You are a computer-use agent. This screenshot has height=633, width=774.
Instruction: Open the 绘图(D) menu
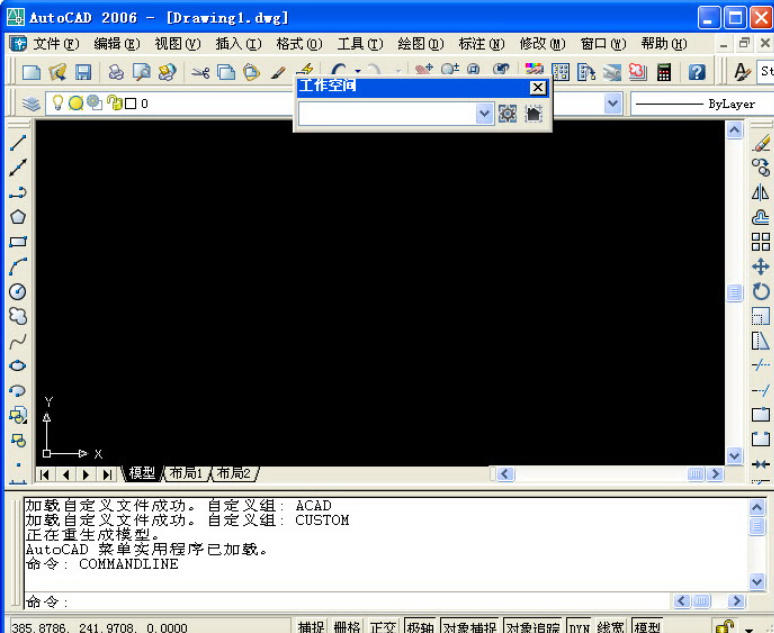pyautogui.click(x=421, y=44)
